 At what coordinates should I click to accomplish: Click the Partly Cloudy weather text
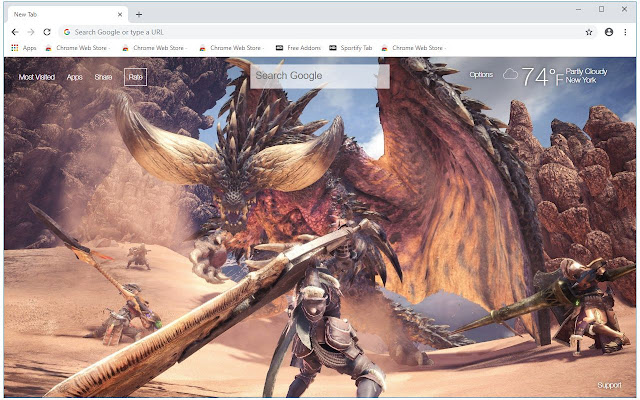pyautogui.click(x=587, y=71)
